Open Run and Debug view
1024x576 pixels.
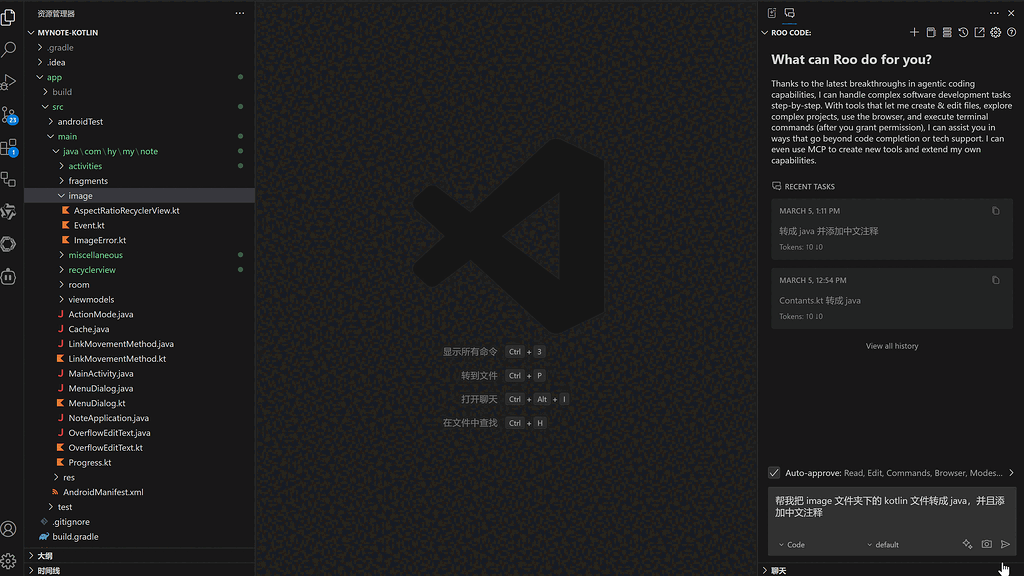[8, 82]
